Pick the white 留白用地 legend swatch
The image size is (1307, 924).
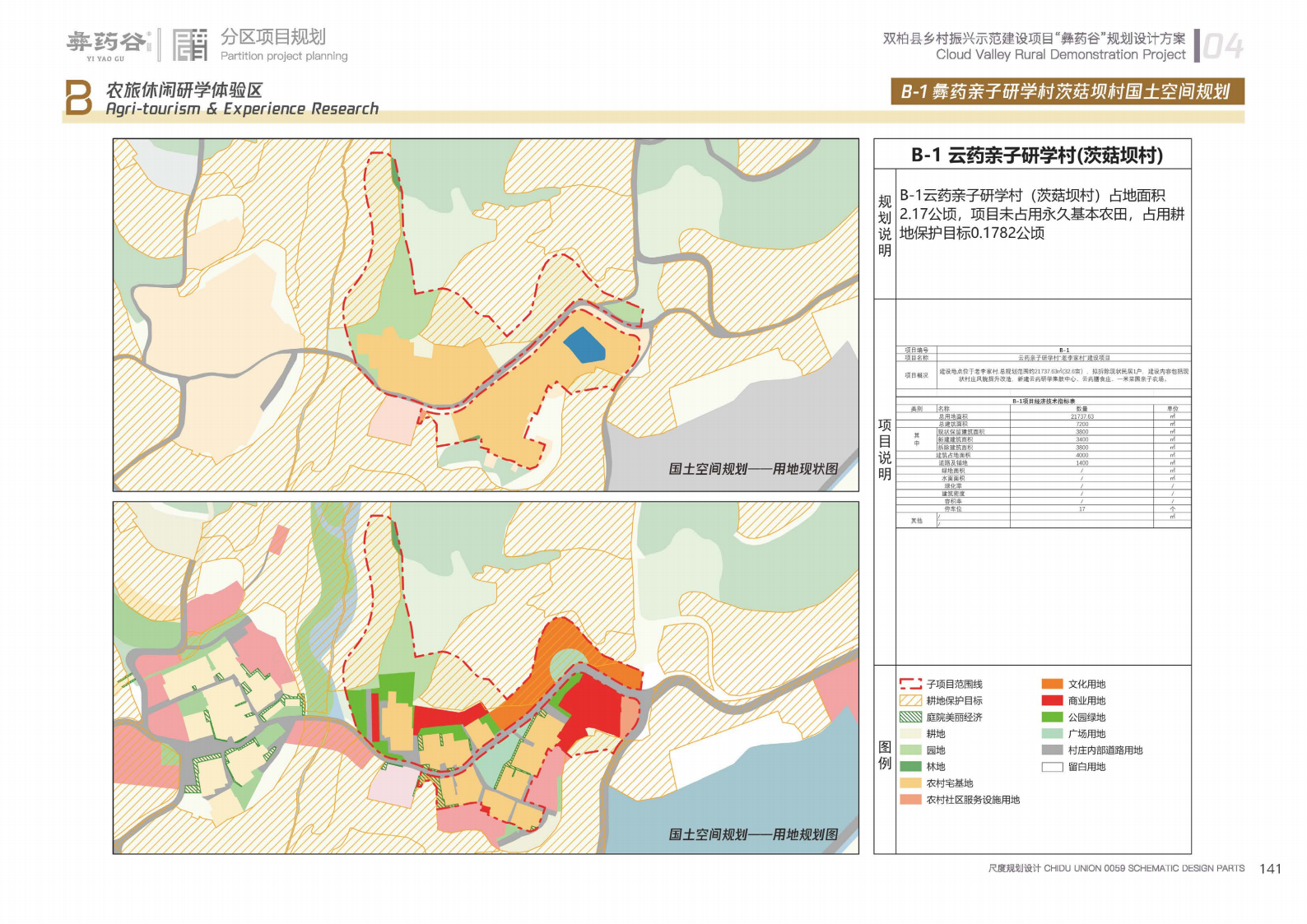[1052, 766]
